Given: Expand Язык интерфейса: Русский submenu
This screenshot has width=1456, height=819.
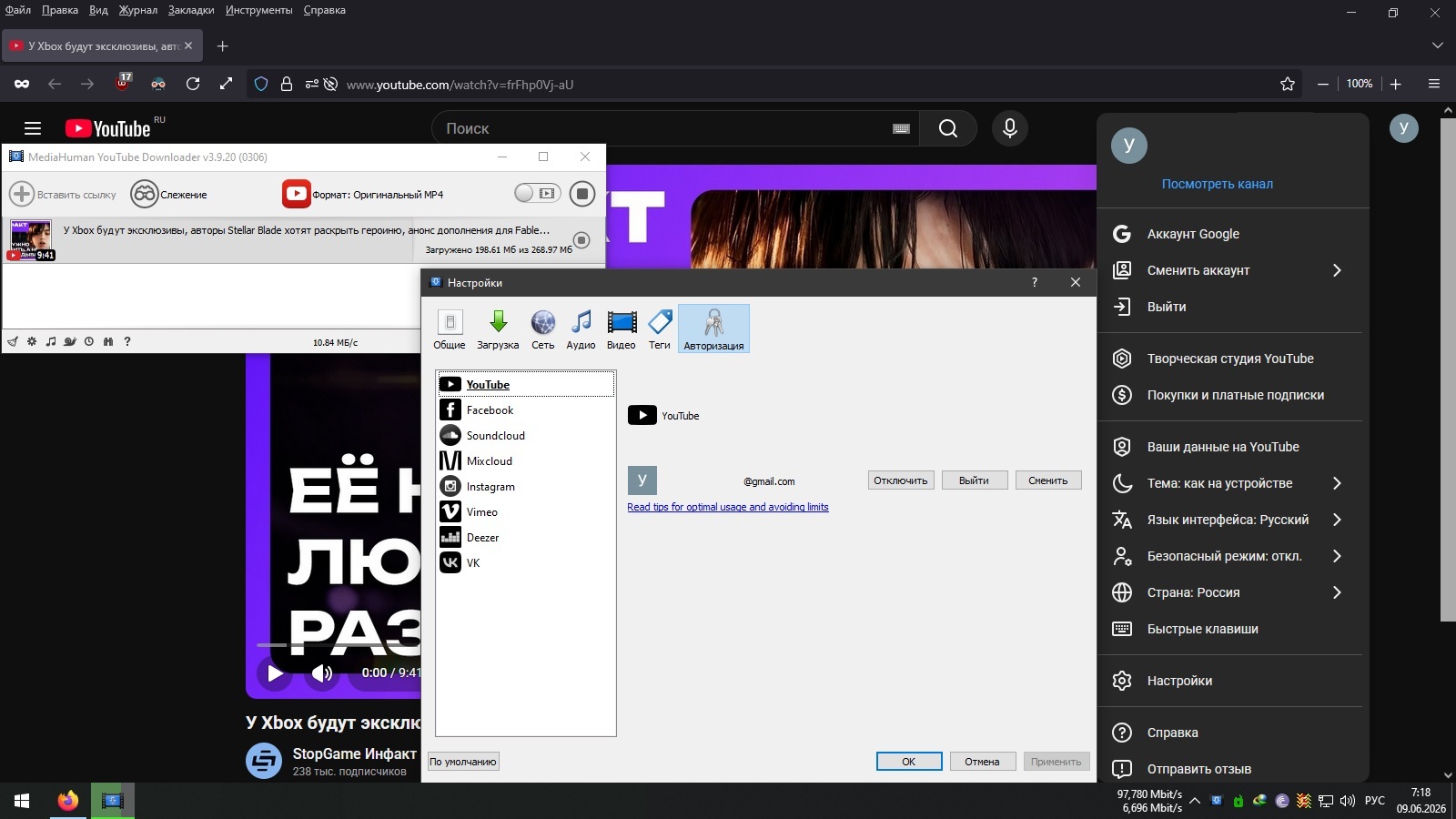Looking at the screenshot, I should (x=1229, y=520).
